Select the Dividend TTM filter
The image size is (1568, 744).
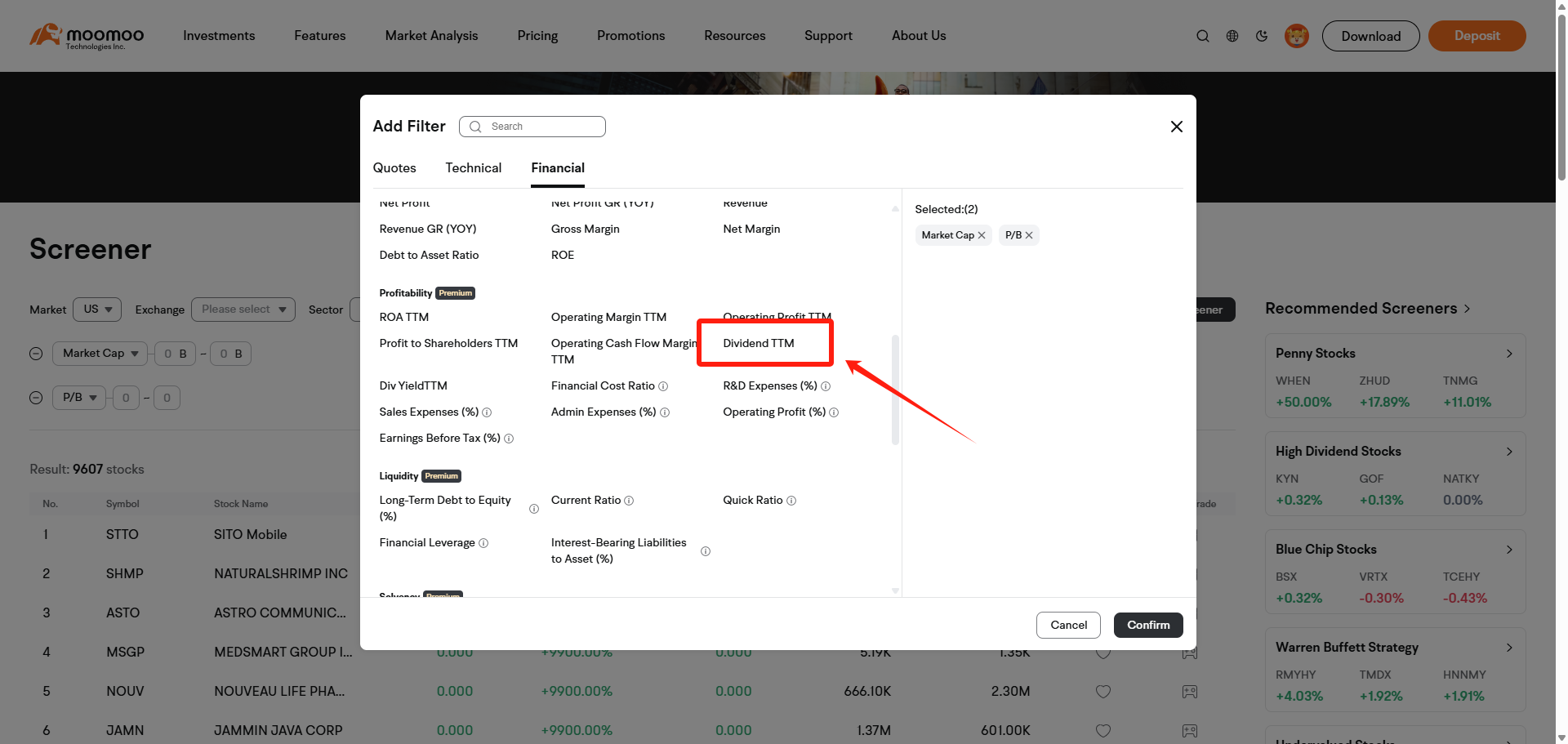(x=759, y=344)
